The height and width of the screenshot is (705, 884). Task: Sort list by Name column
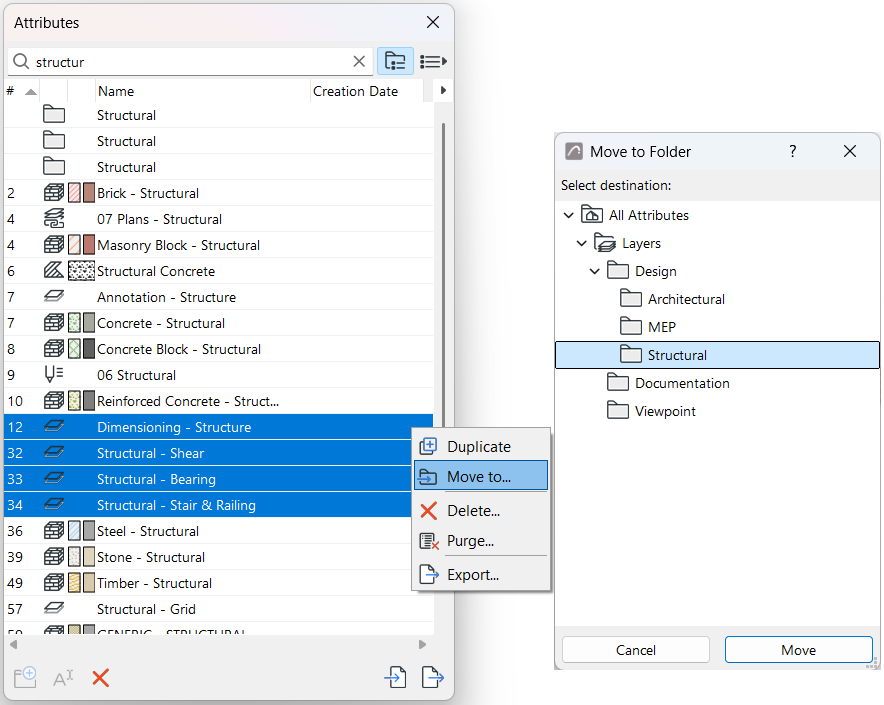click(202, 91)
